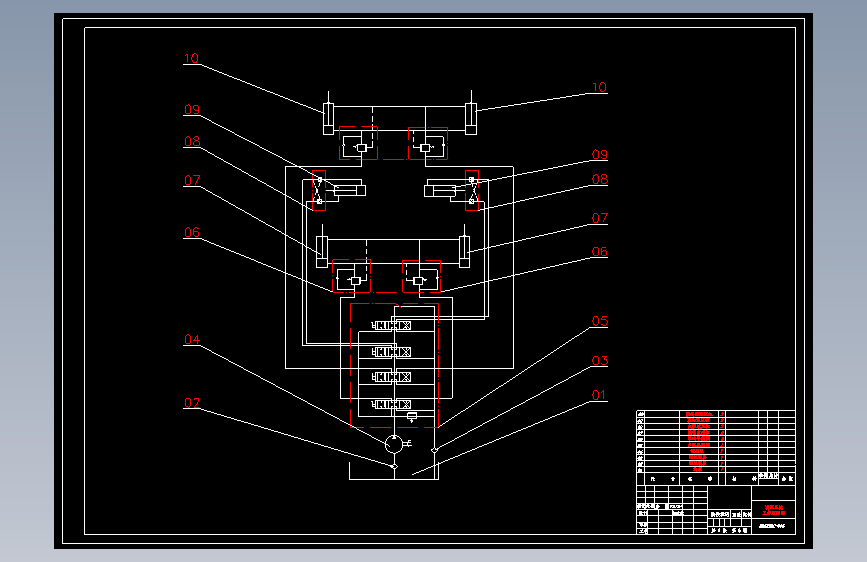Click the relief valve symbol inside the valve block
Image resolution: width=867 pixels, height=562 pixels.
(412, 417)
